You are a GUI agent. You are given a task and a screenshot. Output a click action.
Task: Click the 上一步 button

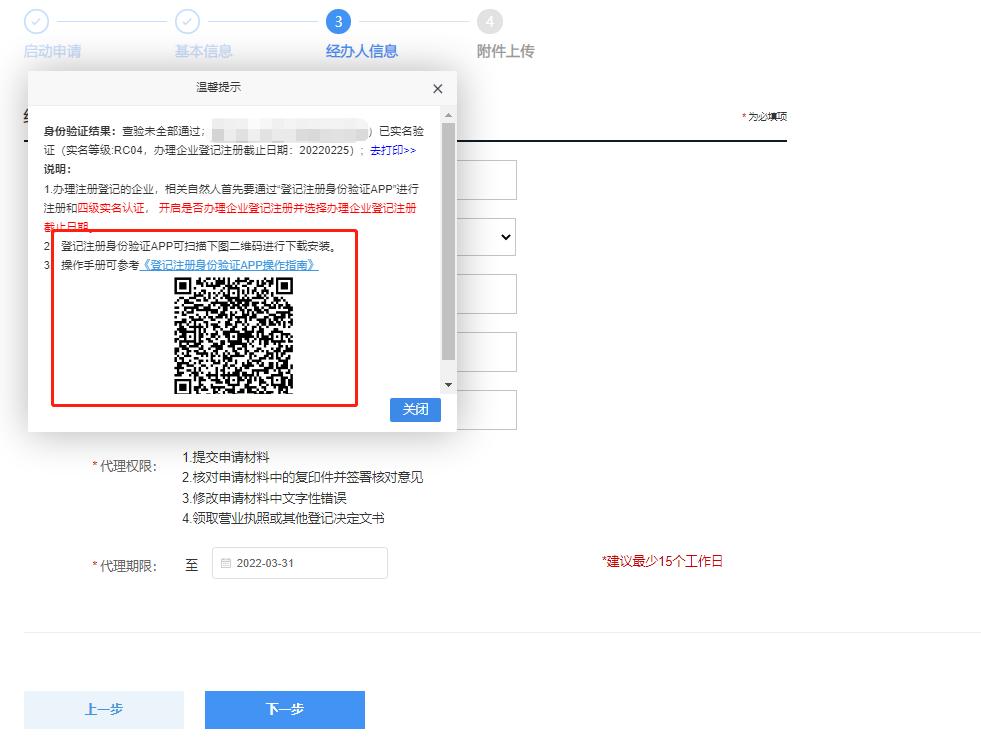point(103,709)
